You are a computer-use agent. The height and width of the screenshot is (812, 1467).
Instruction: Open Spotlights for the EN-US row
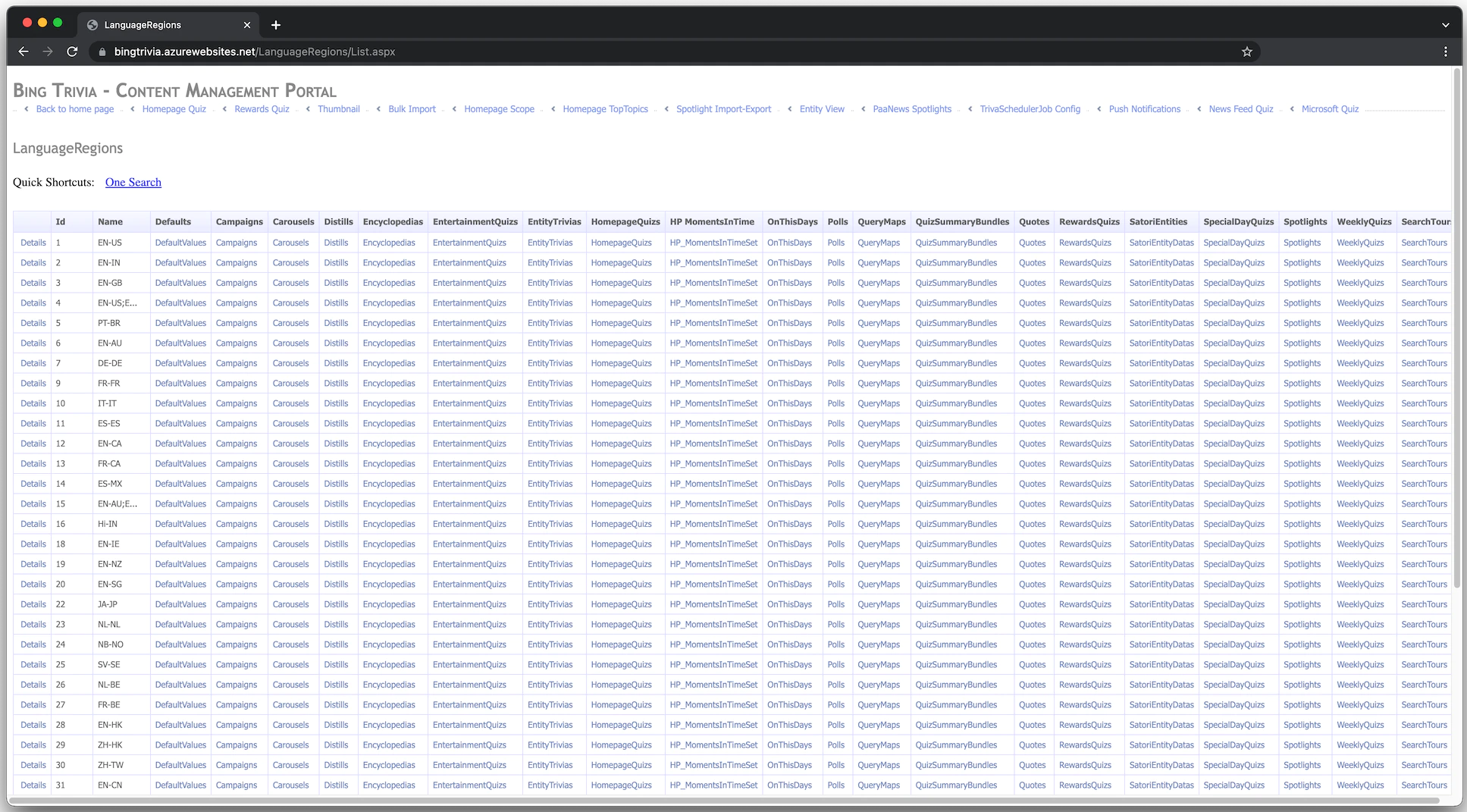pos(1302,243)
